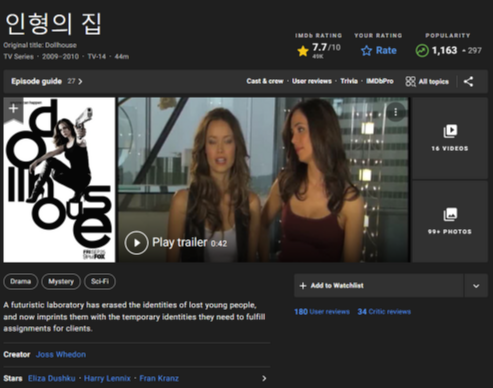This screenshot has width=493, height=388.
Task: Open the Episode guide chevron
Action: tap(80, 81)
